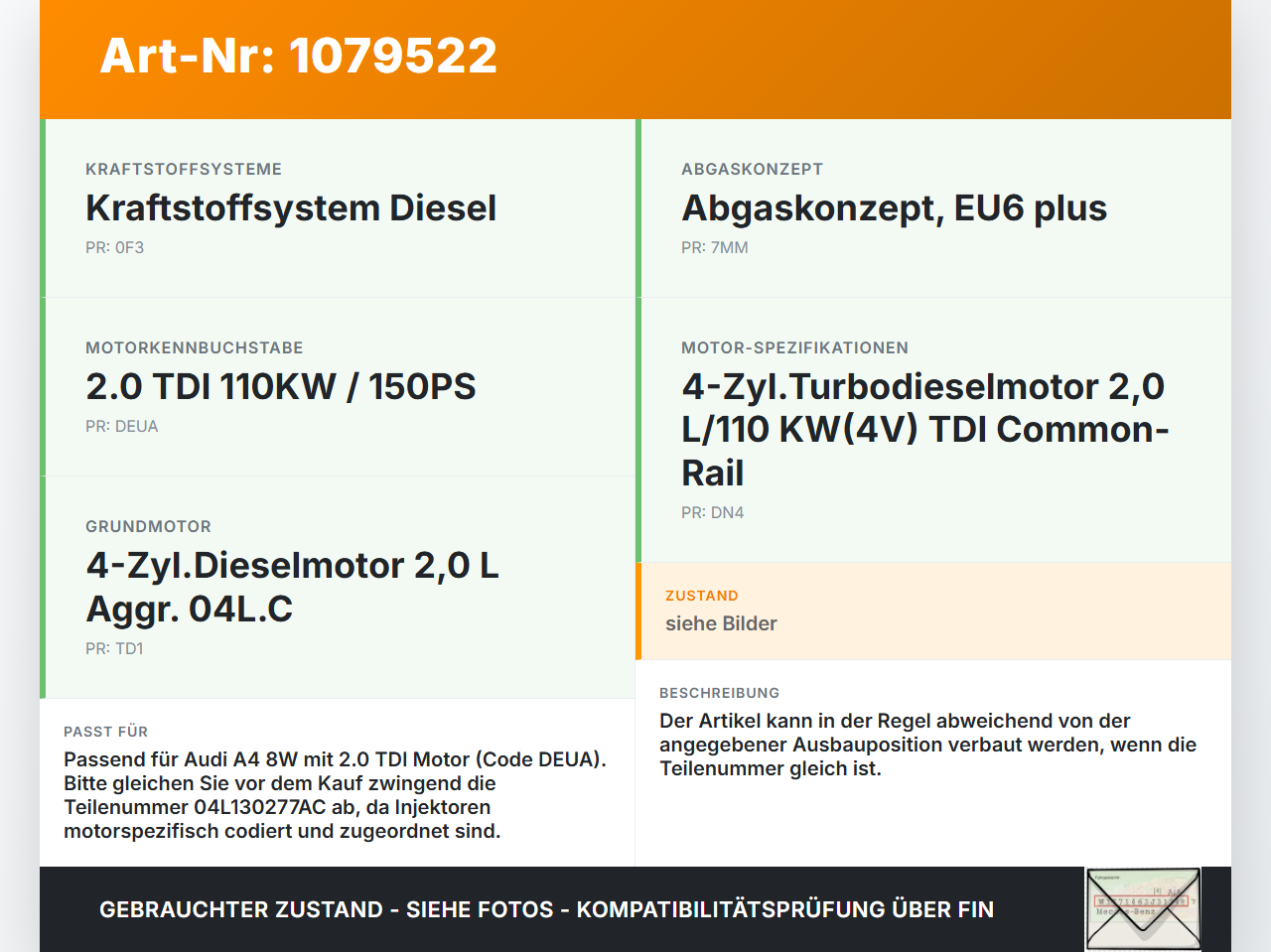
Task: Click the orange 'ZUSTAND' label
Action: [x=702, y=596]
